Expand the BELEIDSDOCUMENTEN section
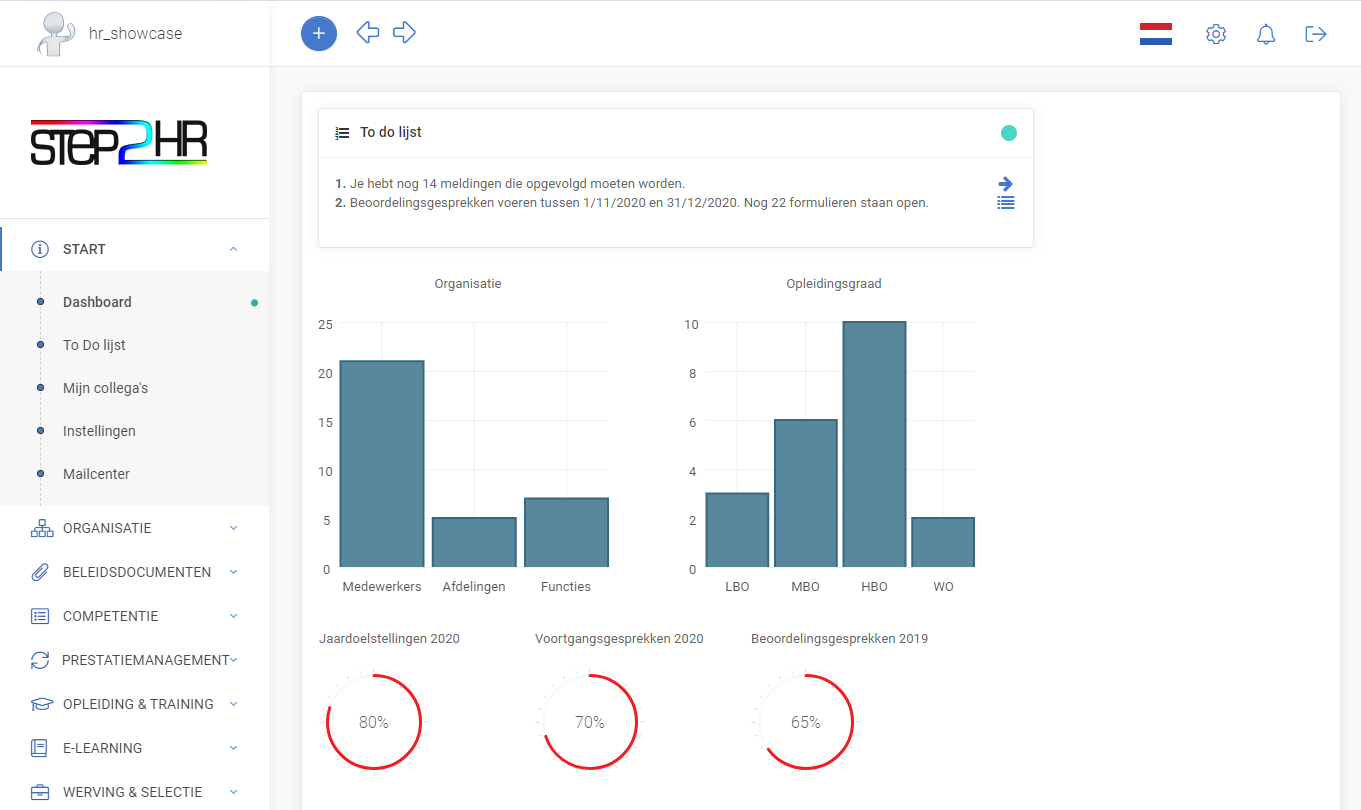The height and width of the screenshot is (810, 1361). pos(136,571)
